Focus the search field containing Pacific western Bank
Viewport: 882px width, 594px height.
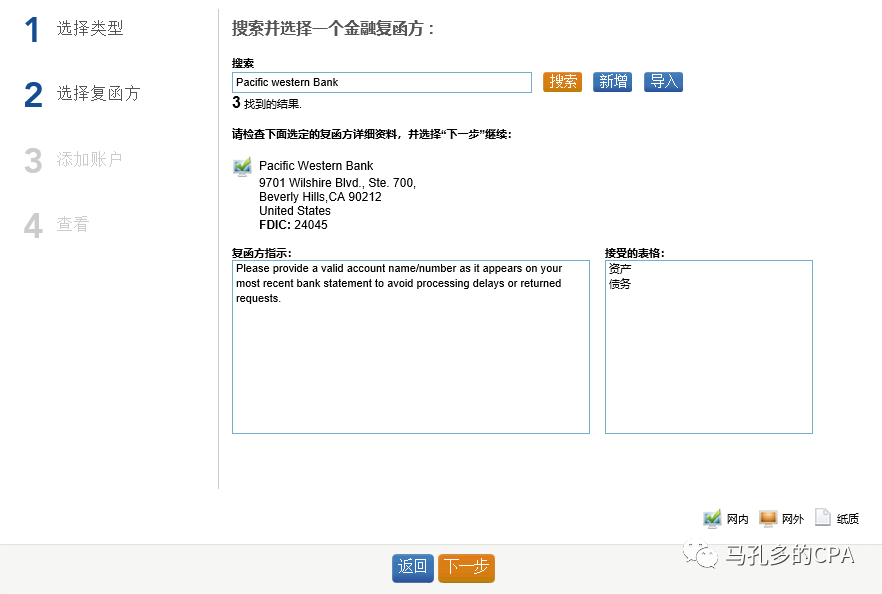click(x=381, y=82)
